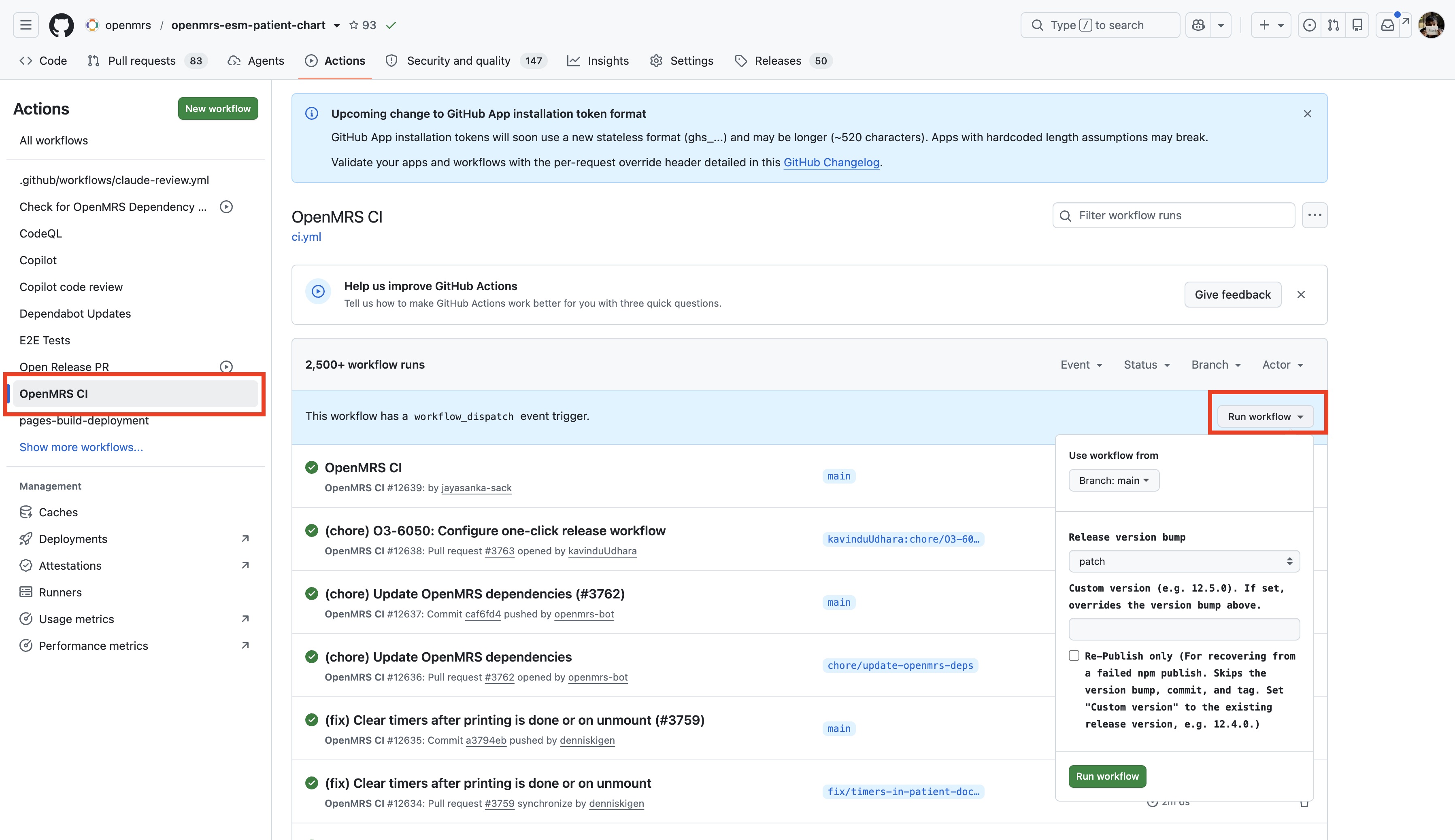
Task: Open the Actor filter dropdown
Action: coord(1283,365)
